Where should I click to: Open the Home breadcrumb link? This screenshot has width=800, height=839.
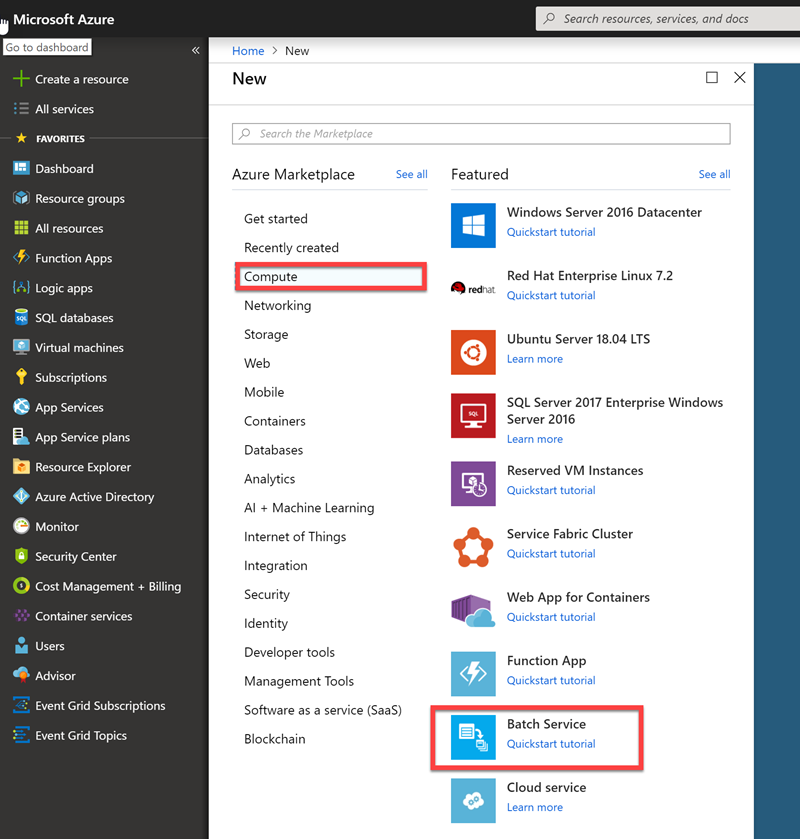click(248, 51)
